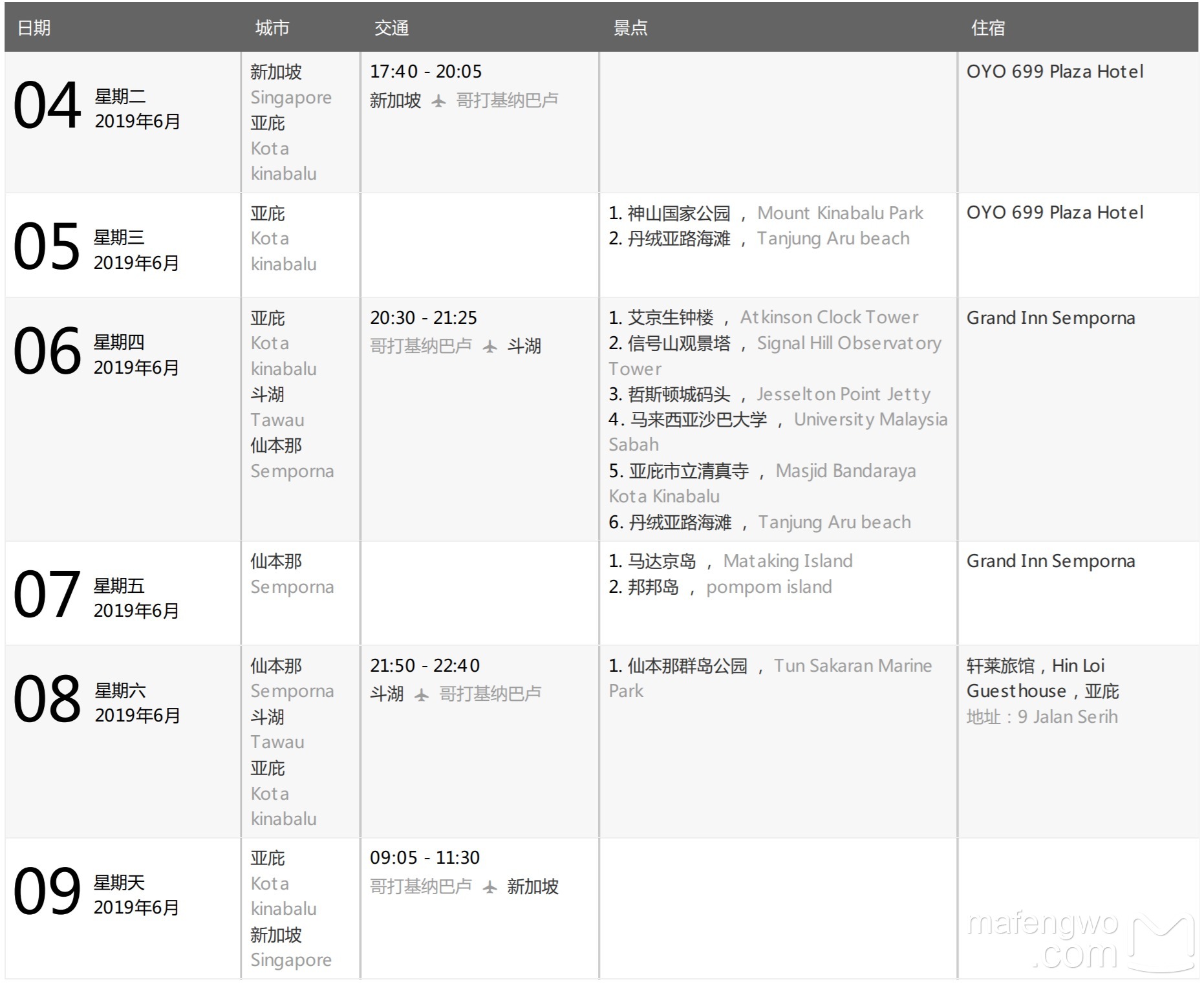
Task: Click the 17:40 - 20:05 flight time
Action: [x=426, y=72]
